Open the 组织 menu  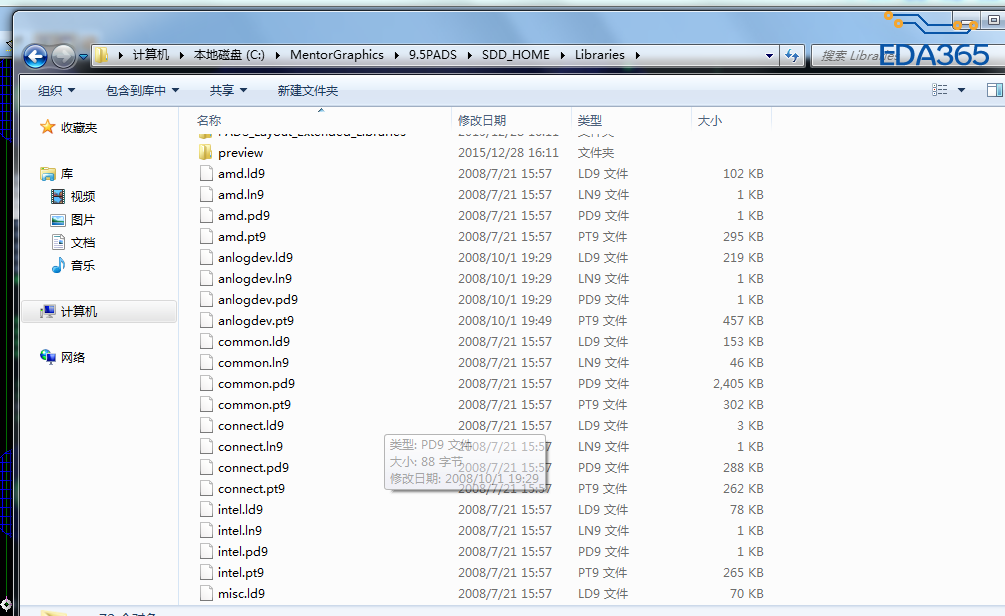coord(56,90)
